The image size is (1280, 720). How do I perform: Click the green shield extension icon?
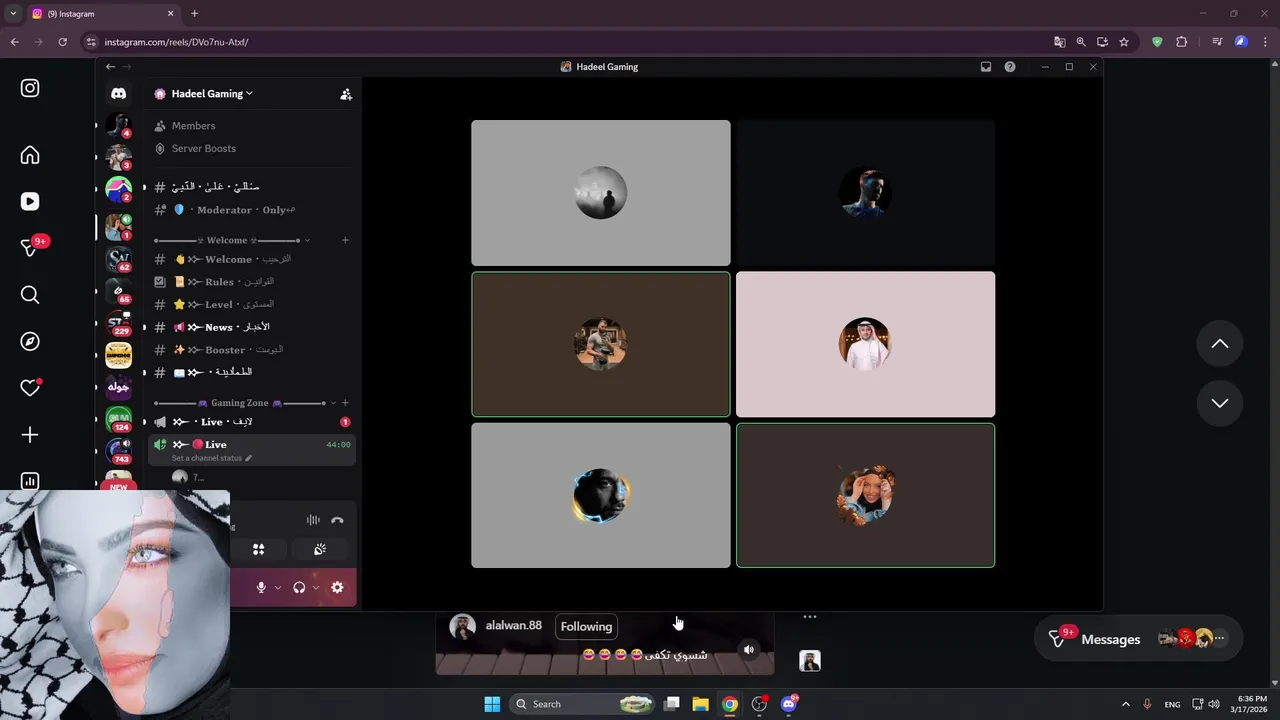[x=1157, y=42]
